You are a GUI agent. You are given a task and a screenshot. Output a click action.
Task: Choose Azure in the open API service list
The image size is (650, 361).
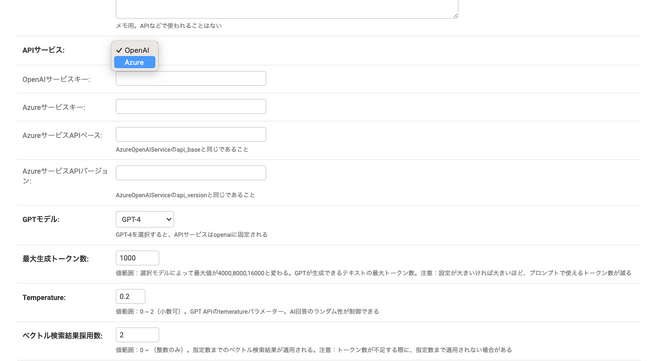(134, 62)
